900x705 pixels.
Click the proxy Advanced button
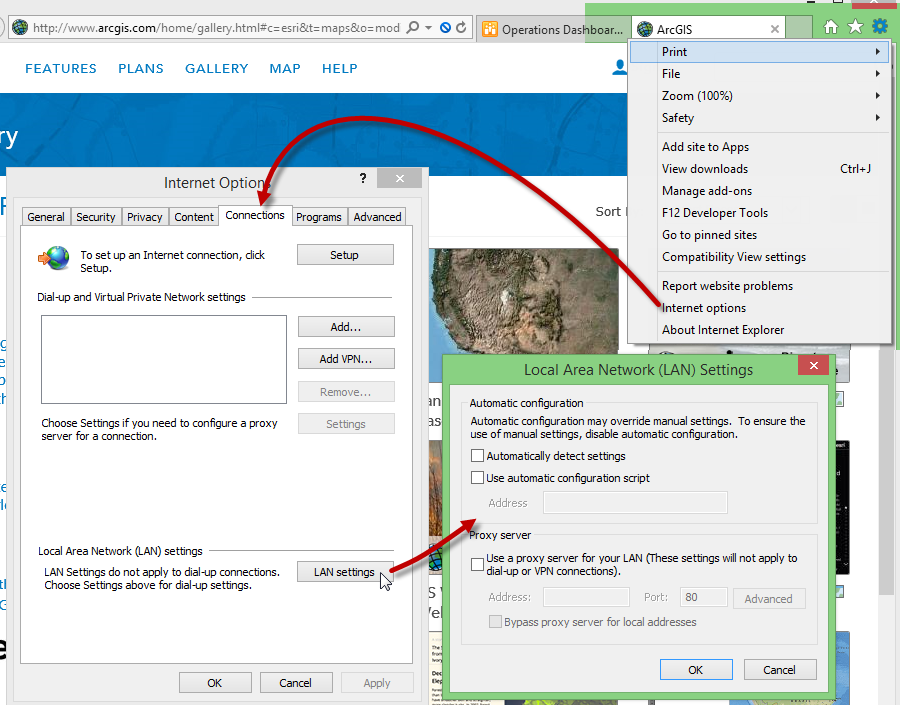point(769,598)
